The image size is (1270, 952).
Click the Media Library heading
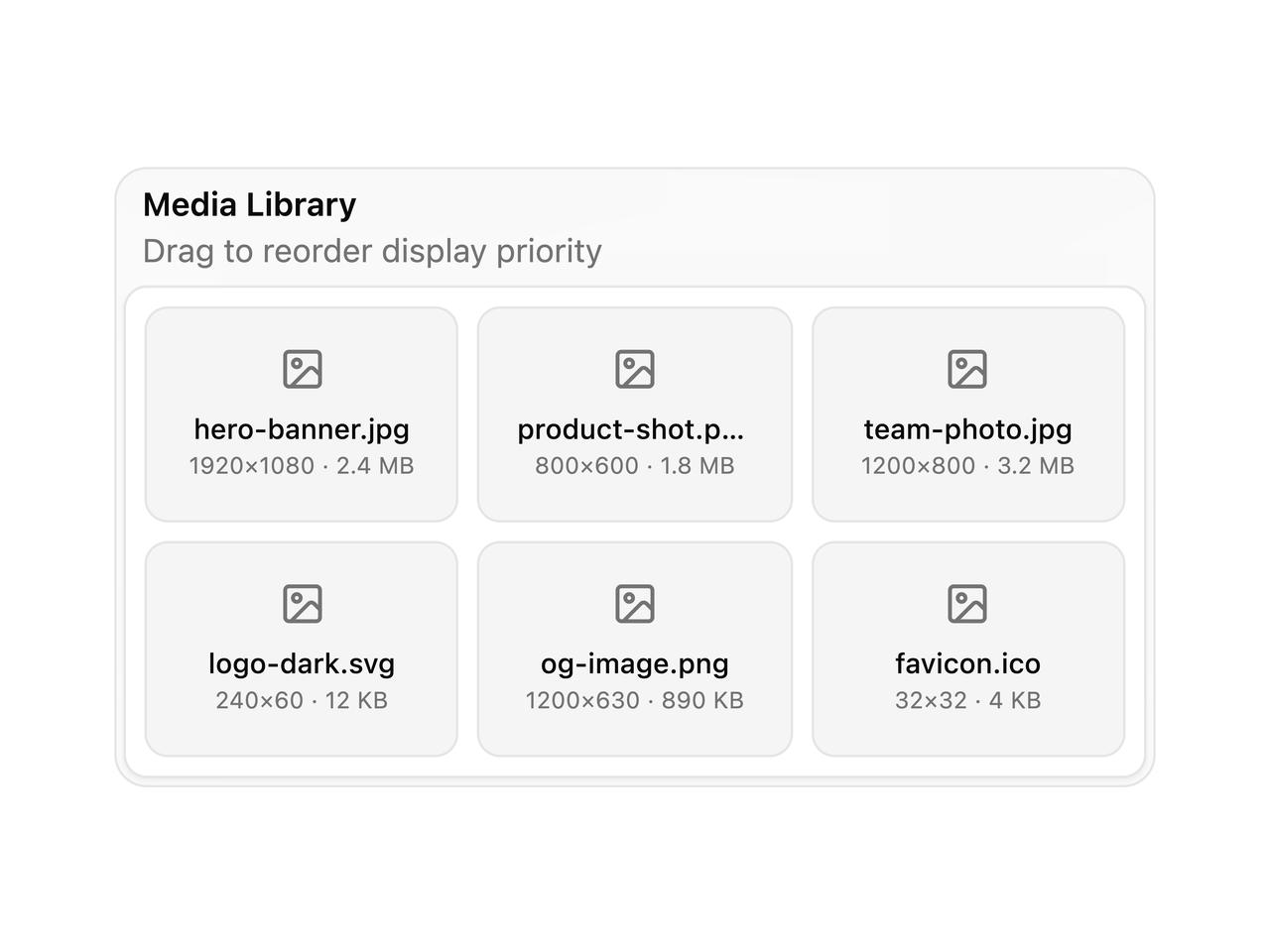click(x=250, y=205)
